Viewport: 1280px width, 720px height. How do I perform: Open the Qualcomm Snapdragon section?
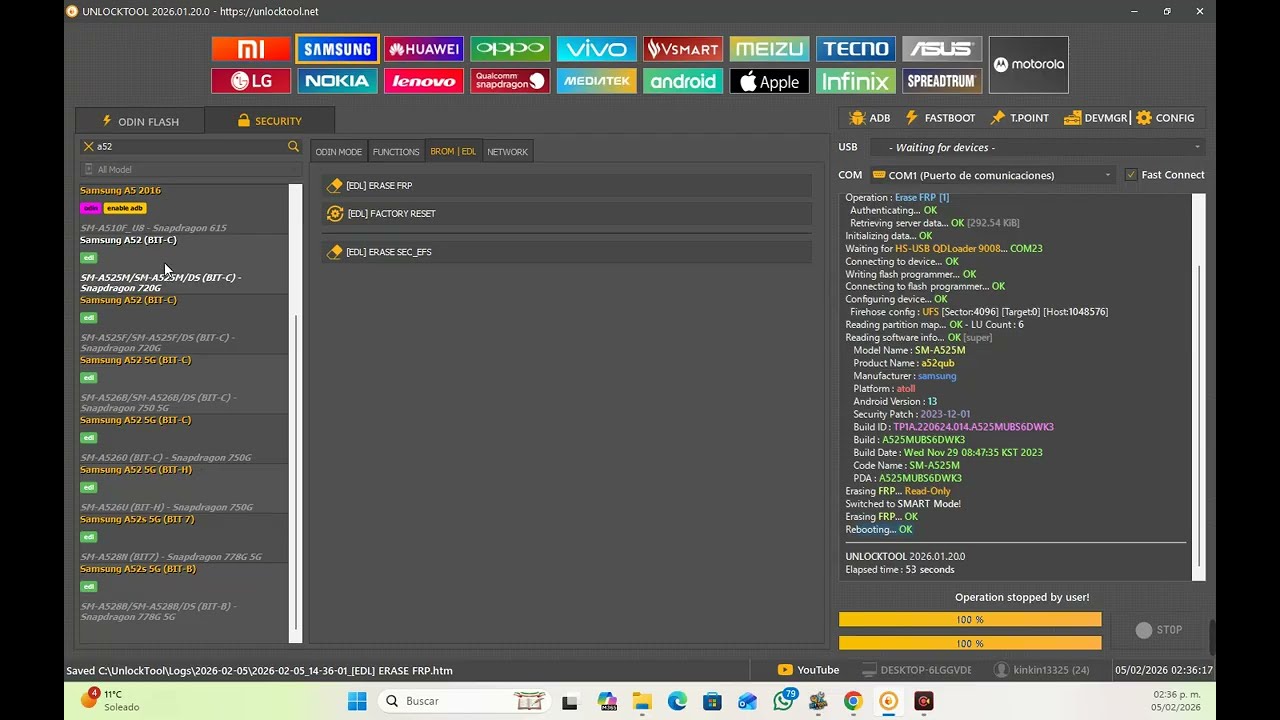[x=510, y=81]
